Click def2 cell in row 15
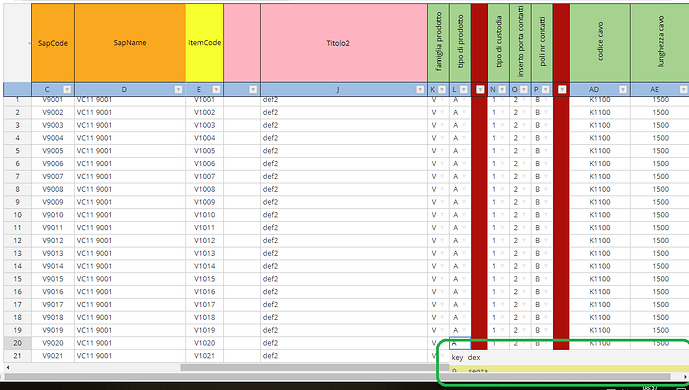 coord(344,279)
